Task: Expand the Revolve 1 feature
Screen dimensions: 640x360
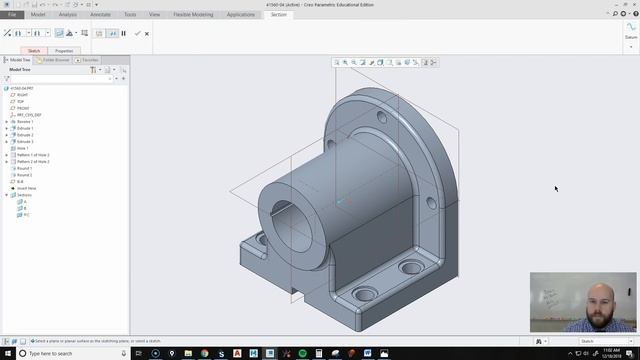Action: (x=7, y=122)
